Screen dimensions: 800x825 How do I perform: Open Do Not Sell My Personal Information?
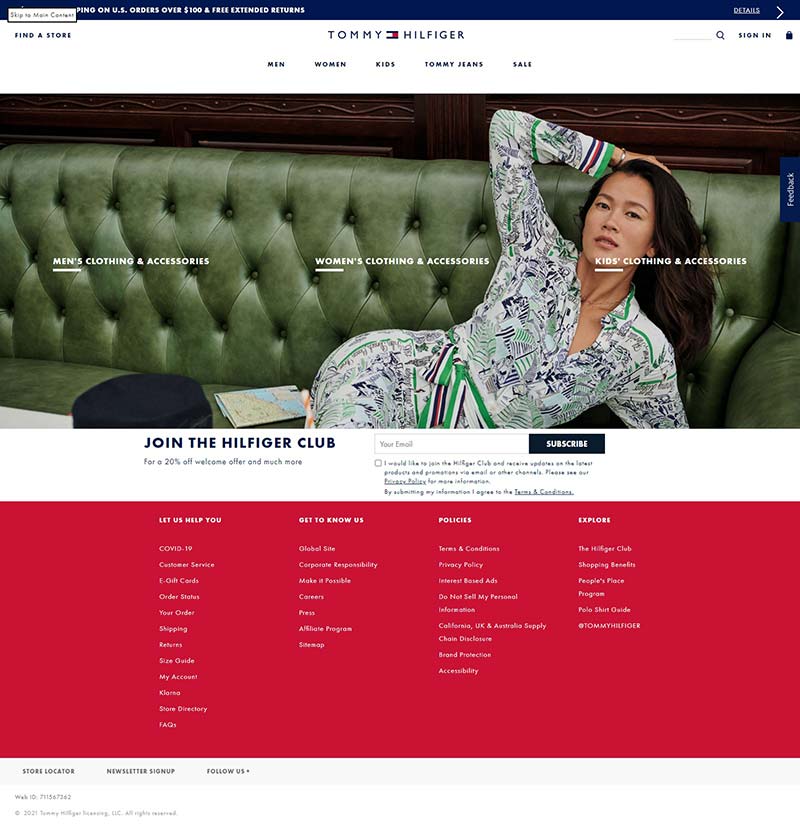[478, 603]
